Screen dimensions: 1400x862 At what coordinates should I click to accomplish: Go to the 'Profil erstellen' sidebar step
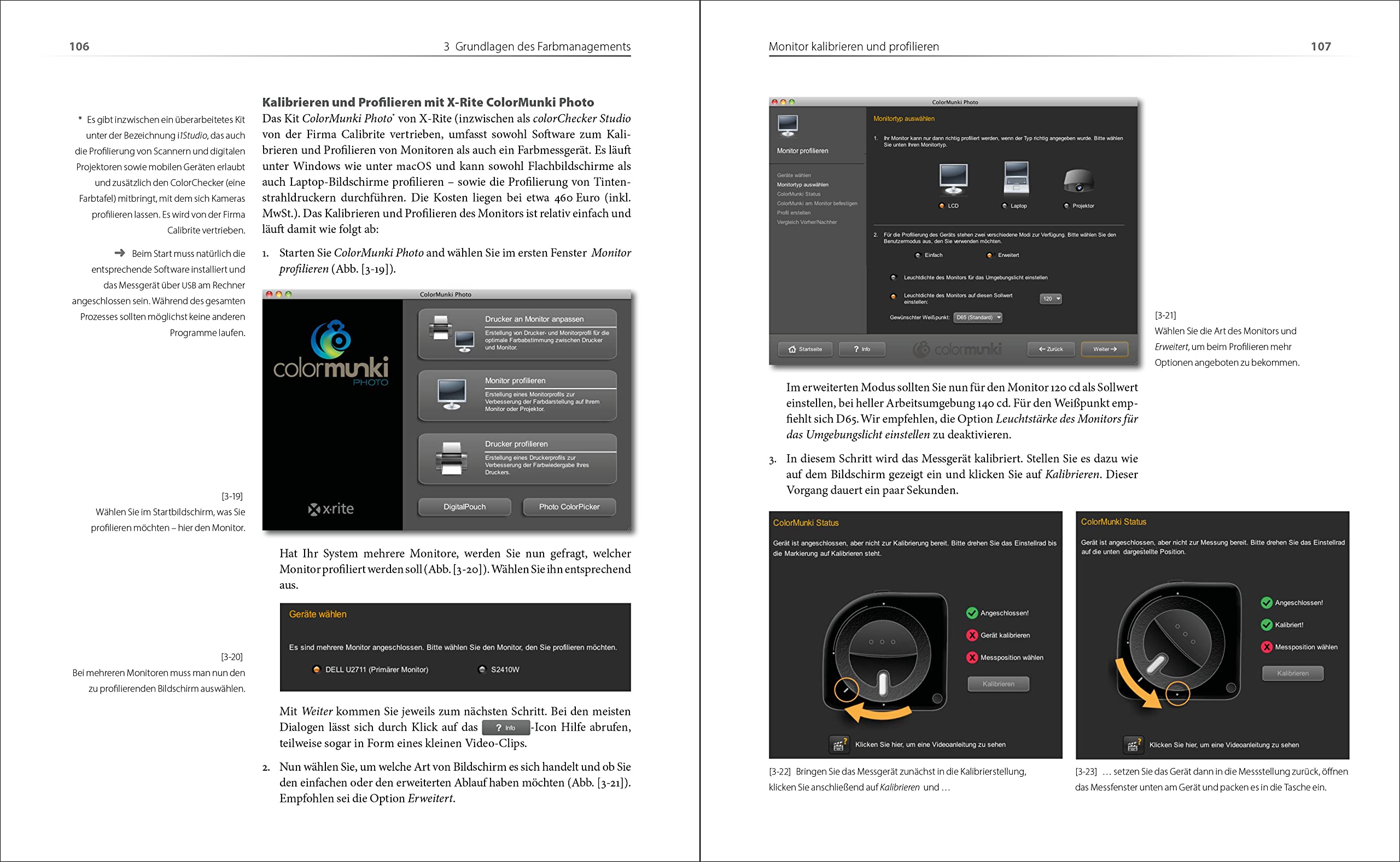(793, 213)
